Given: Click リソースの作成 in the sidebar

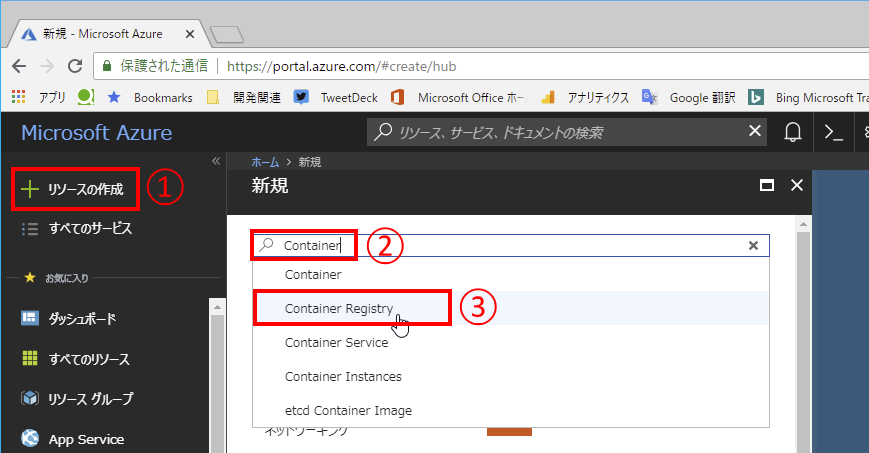Looking at the screenshot, I should 75,189.
